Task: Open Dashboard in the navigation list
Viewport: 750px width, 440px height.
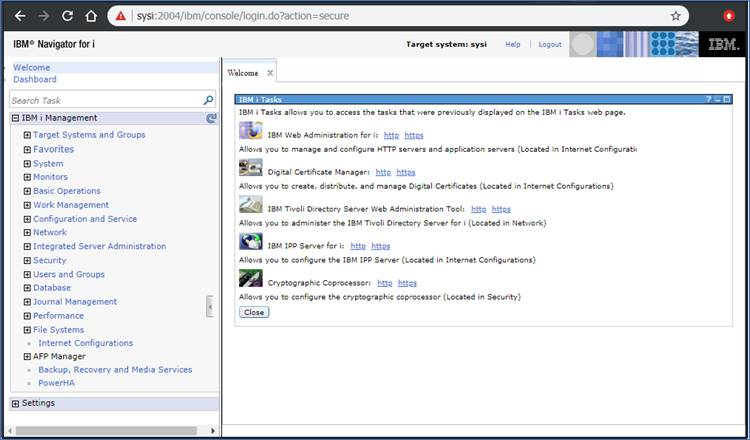Action: pos(34,79)
